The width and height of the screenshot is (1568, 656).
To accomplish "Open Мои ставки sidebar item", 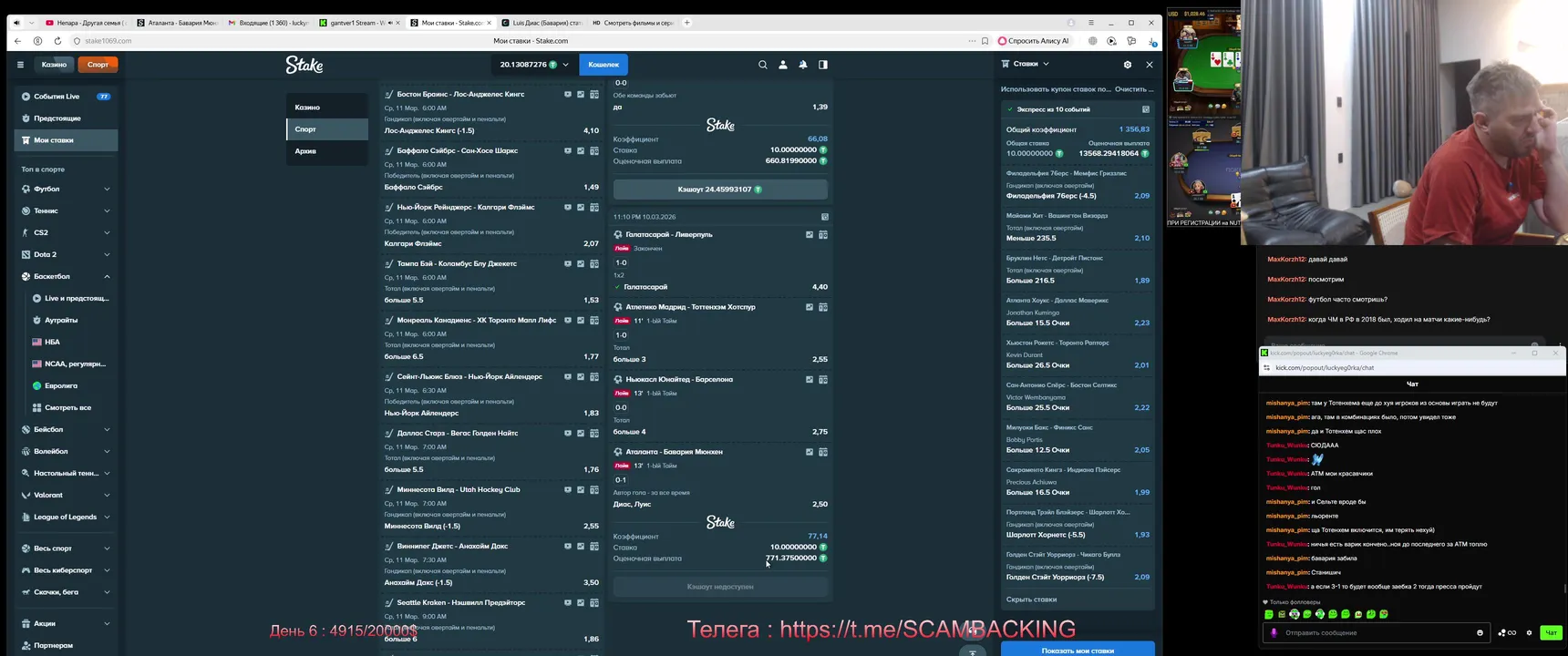I will click(66, 140).
